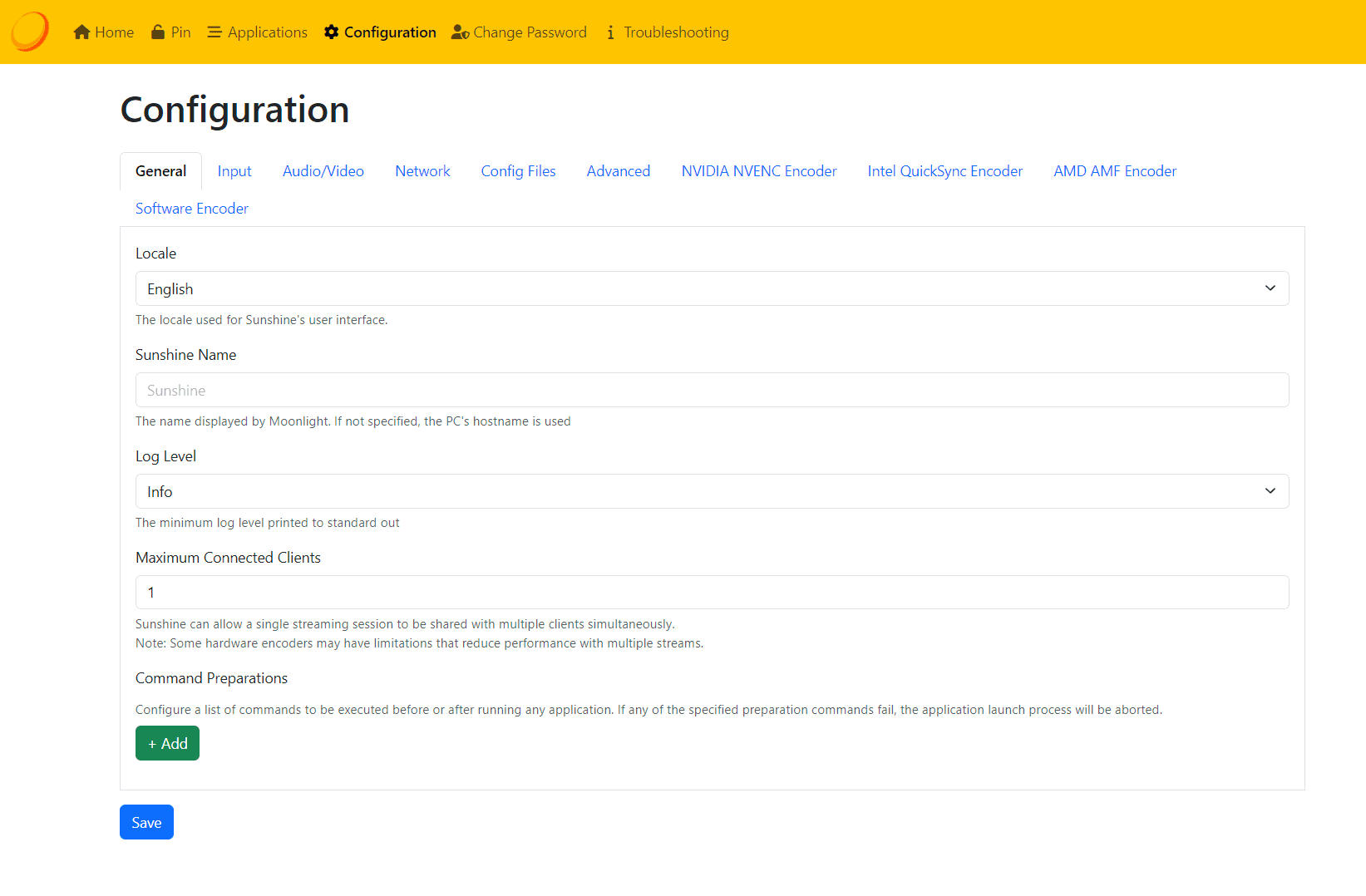Click the Log Level label
Image resolution: width=1366 pixels, height=896 pixels.
tap(165, 456)
